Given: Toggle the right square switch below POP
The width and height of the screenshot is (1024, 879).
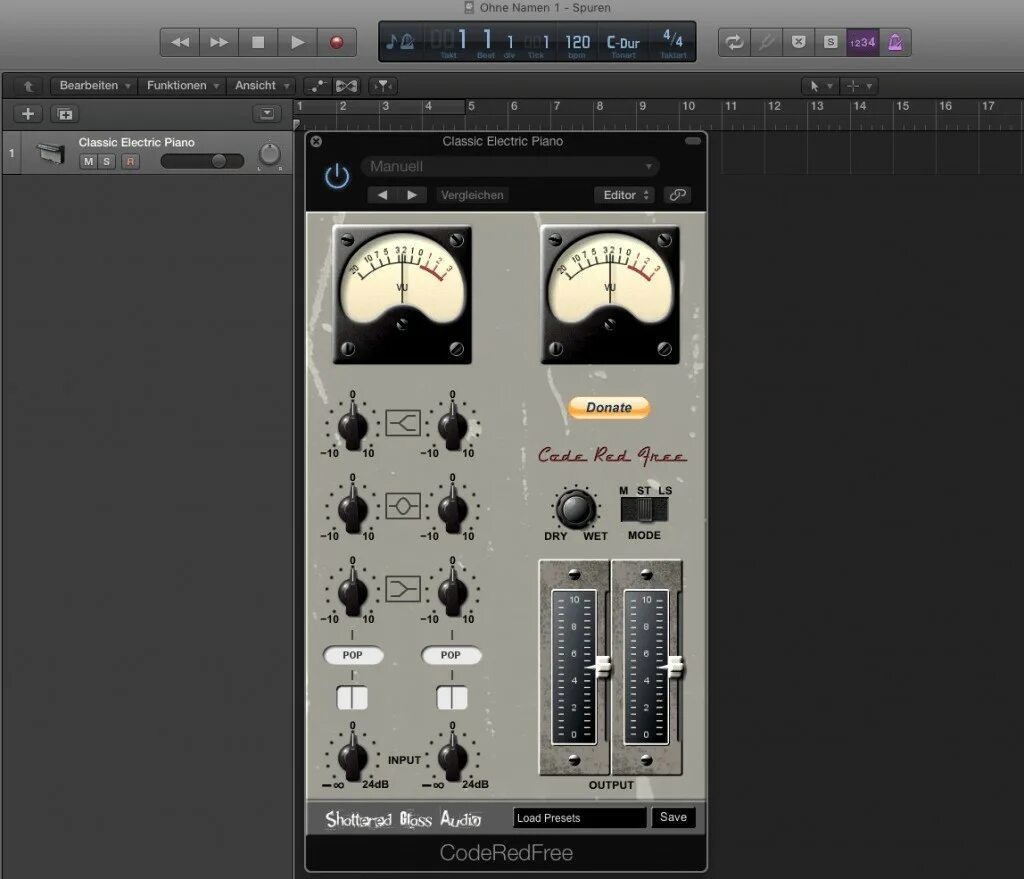Looking at the screenshot, I should click(x=452, y=697).
